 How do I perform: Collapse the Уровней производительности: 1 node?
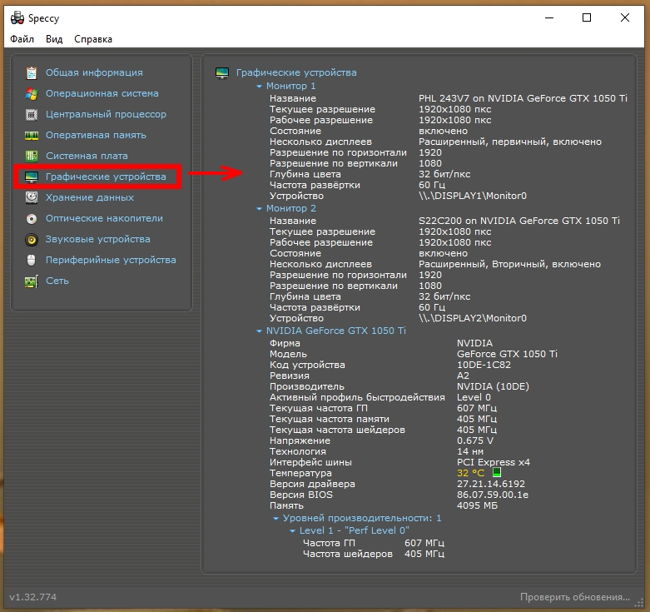pos(276,518)
